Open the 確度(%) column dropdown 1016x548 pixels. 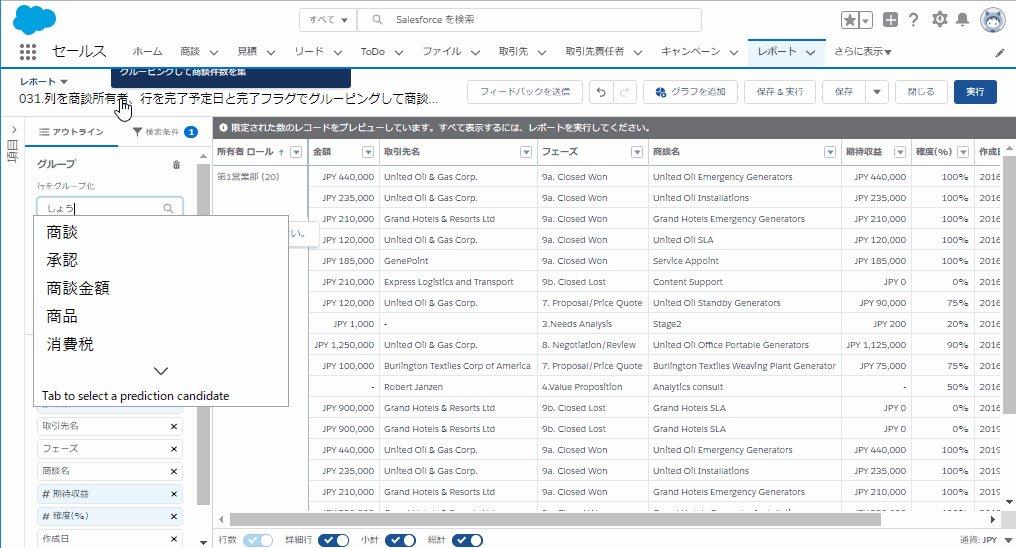(963, 152)
